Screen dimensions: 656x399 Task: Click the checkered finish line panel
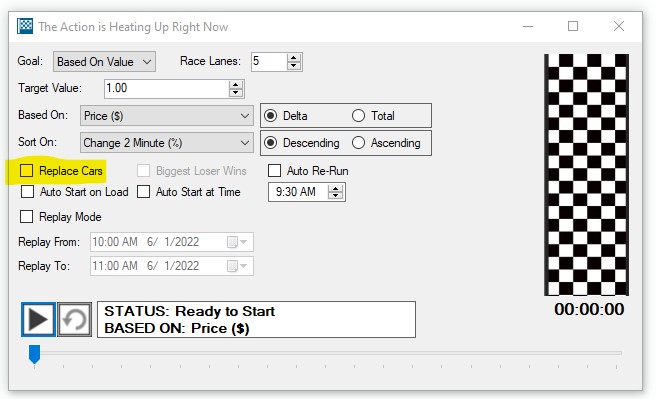(x=586, y=174)
